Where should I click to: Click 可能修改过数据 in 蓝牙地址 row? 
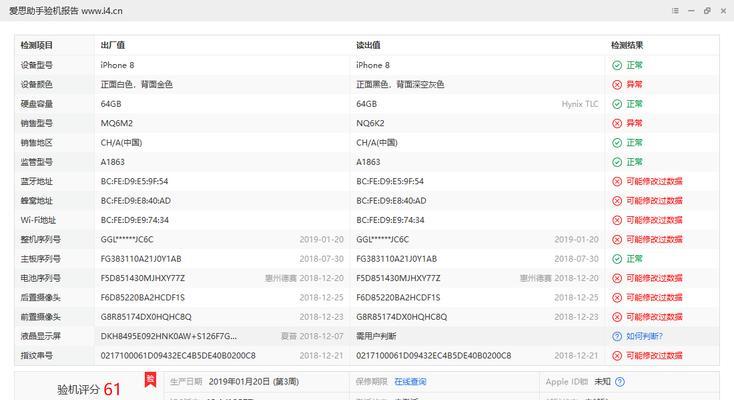click(654, 182)
